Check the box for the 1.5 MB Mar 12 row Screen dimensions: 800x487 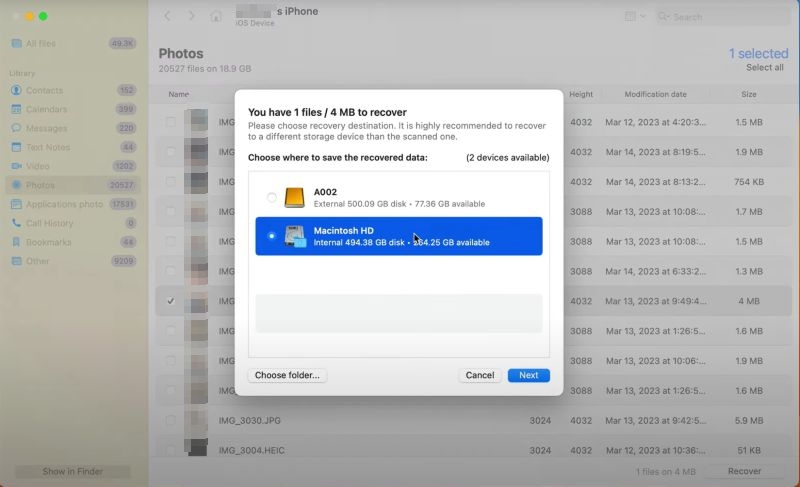(170, 122)
